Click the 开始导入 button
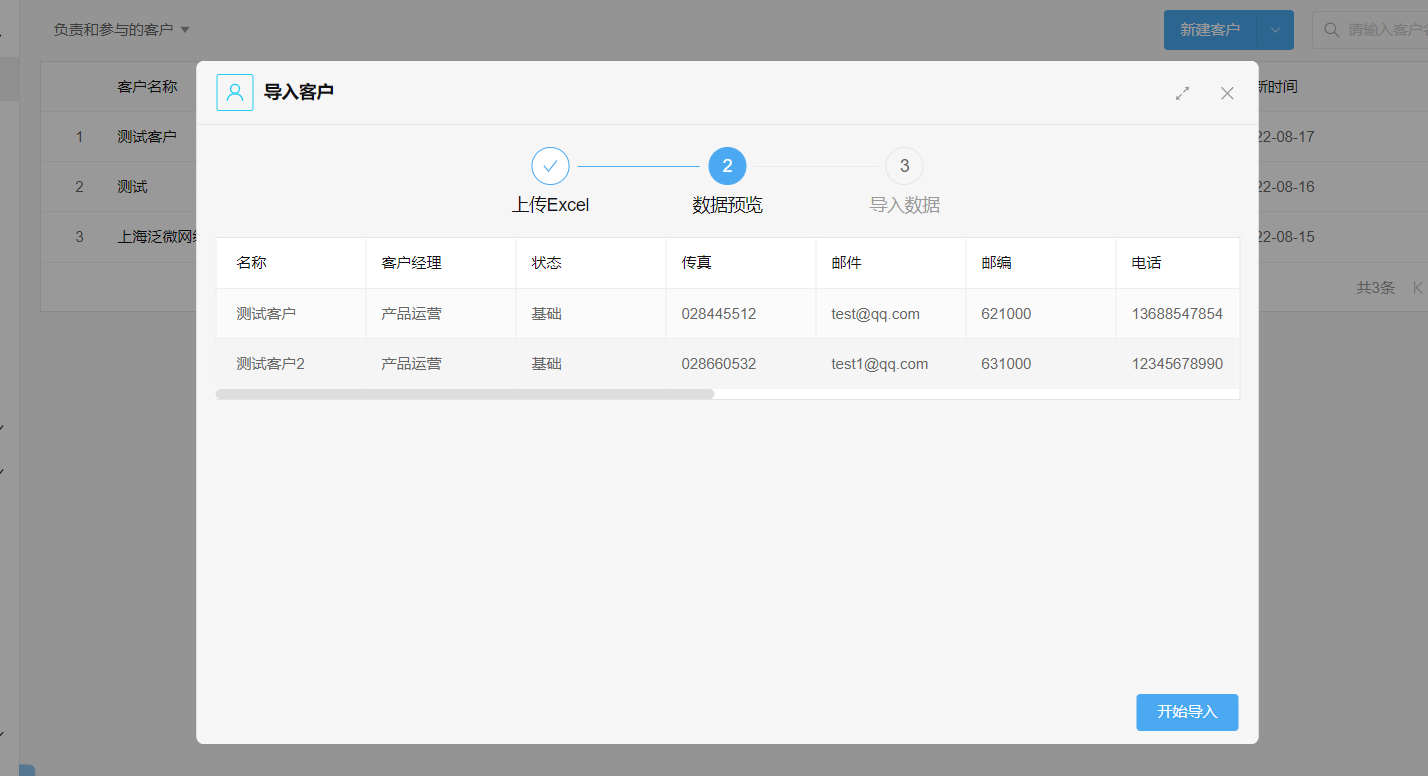Viewport: 1428px width, 776px height. click(x=1187, y=712)
